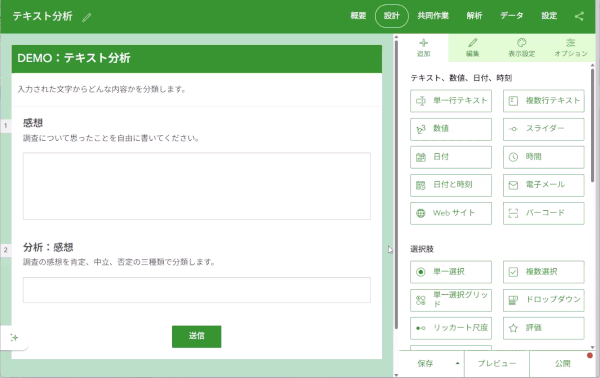Open the 設定 tab
Image resolution: width=600 pixels, height=378 pixels.
tap(549, 16)
